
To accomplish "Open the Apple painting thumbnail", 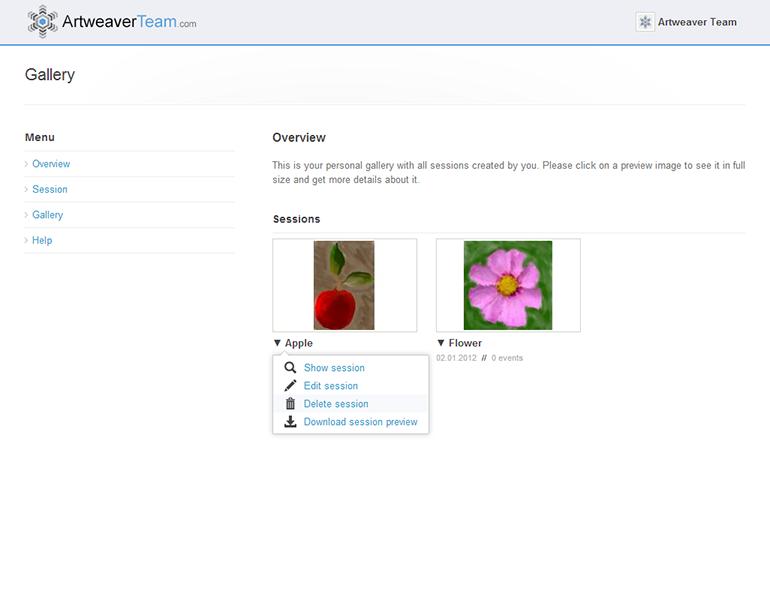I will tap(344, 285).
